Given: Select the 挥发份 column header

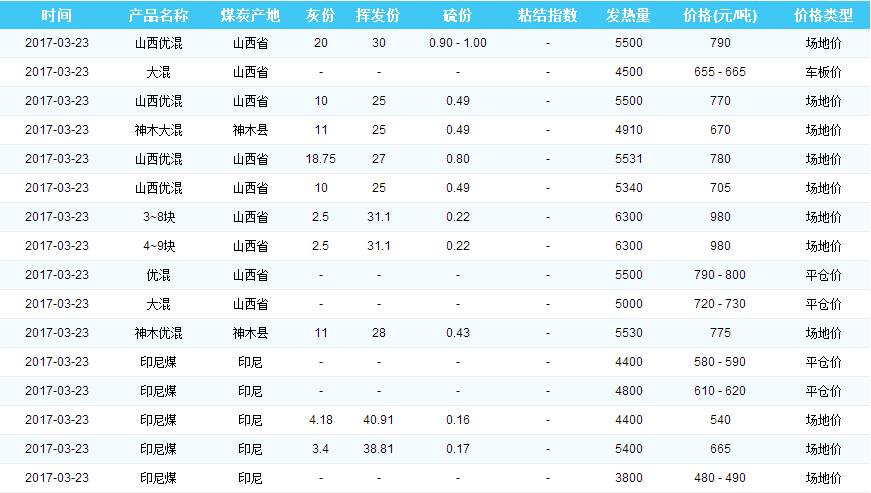Looking at the screenshot, I should 378,16.
